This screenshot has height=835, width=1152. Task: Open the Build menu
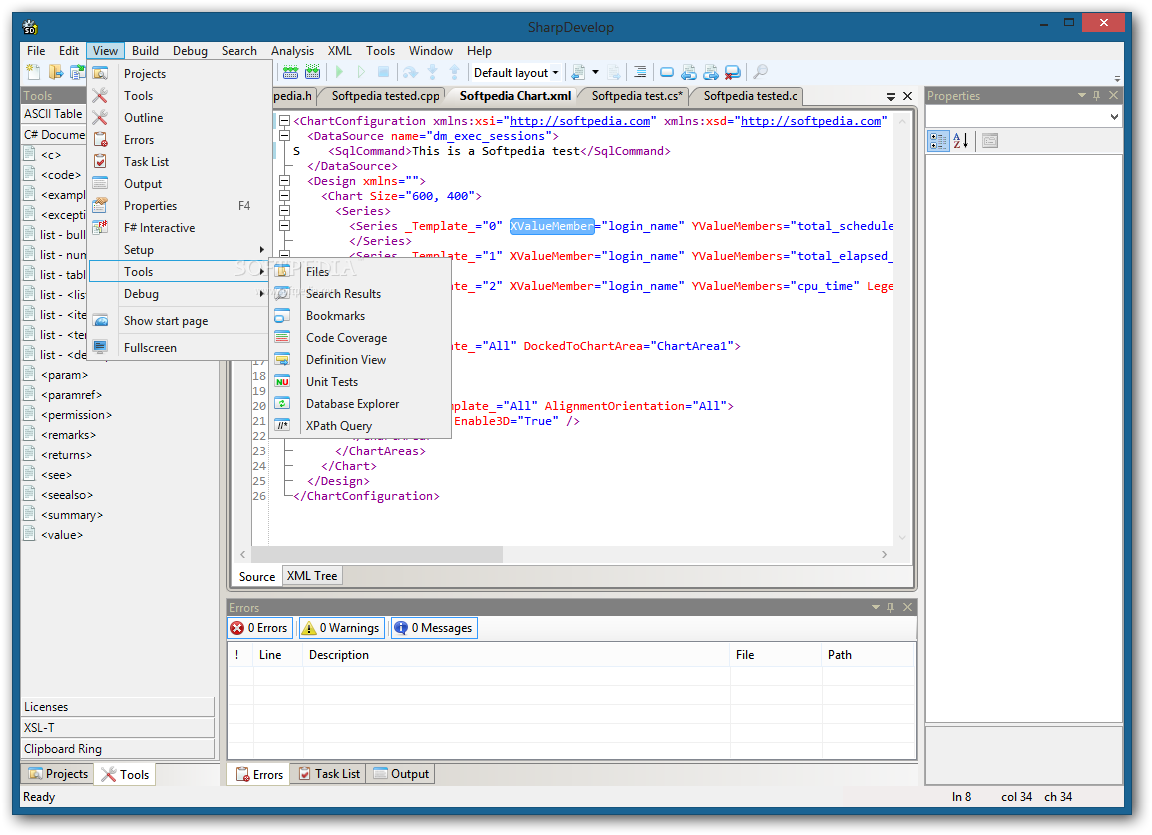pyautogui.click(x=145, y=51)
